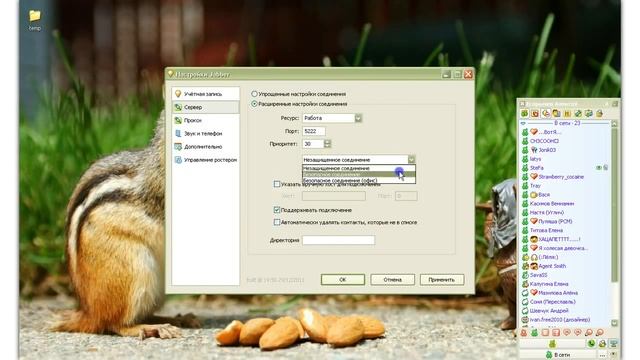Screen dimensions: 640x360
Task: Open the Звук и телефон section
Action: pyautogui.click(x=205, y=133)
